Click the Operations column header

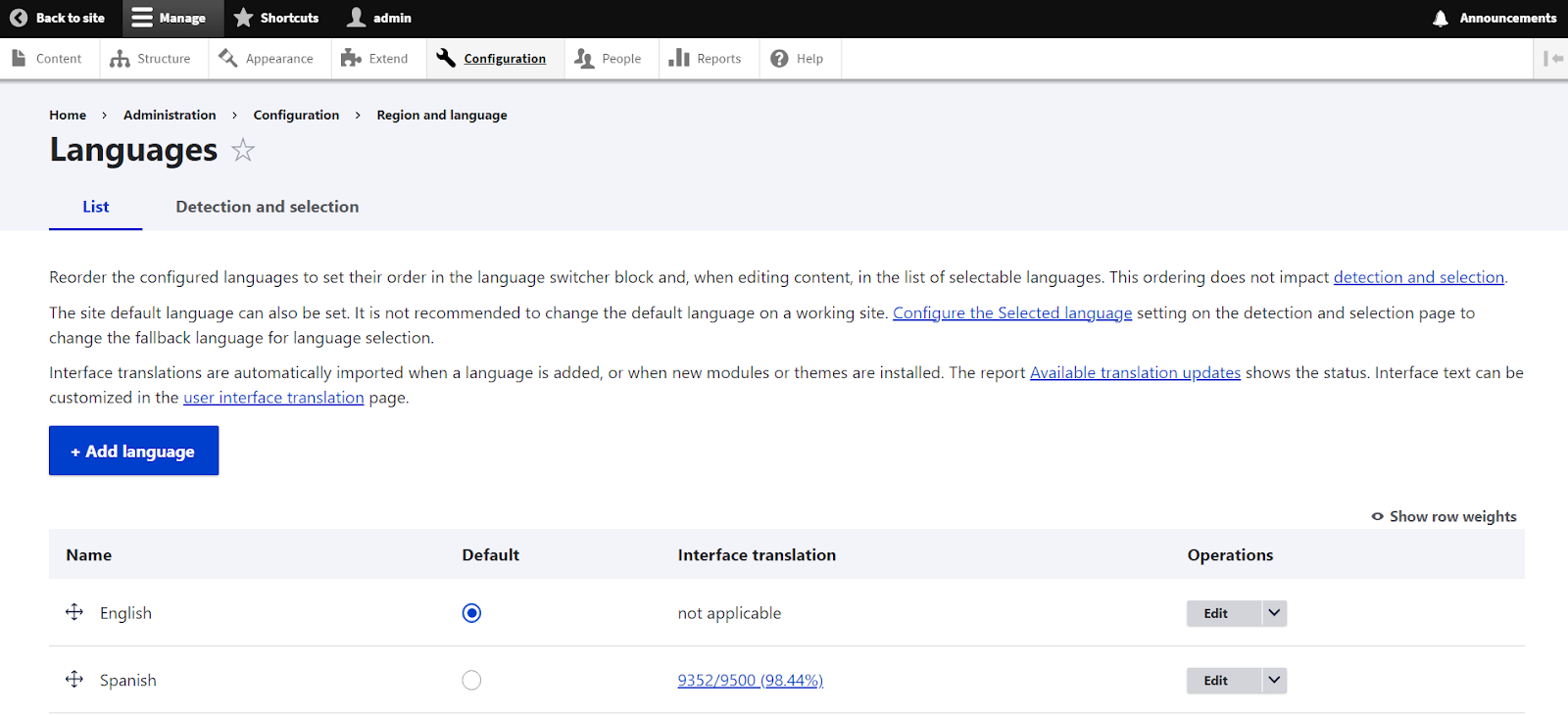[1230, 554]
